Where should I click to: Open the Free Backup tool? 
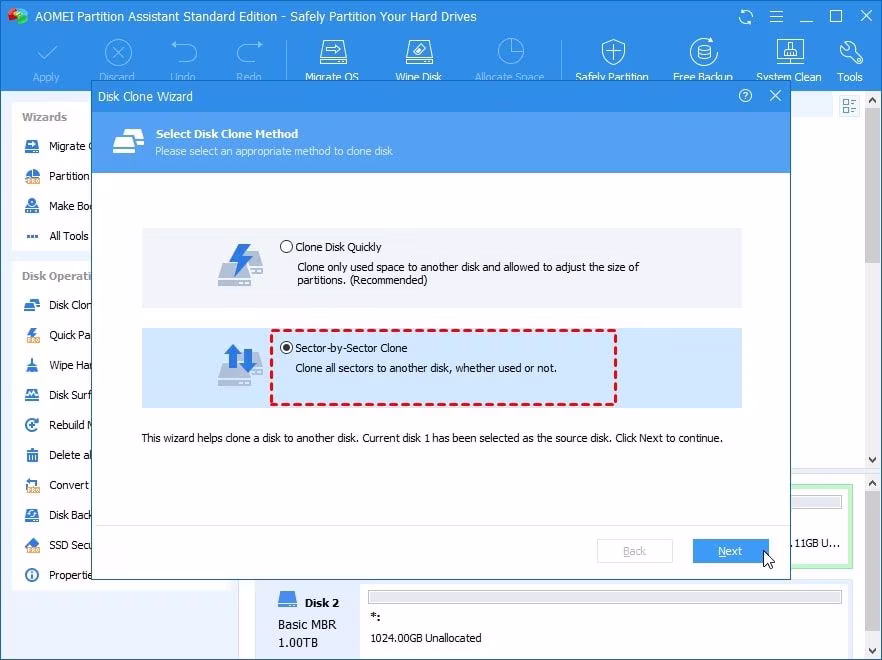click(703, 62)
